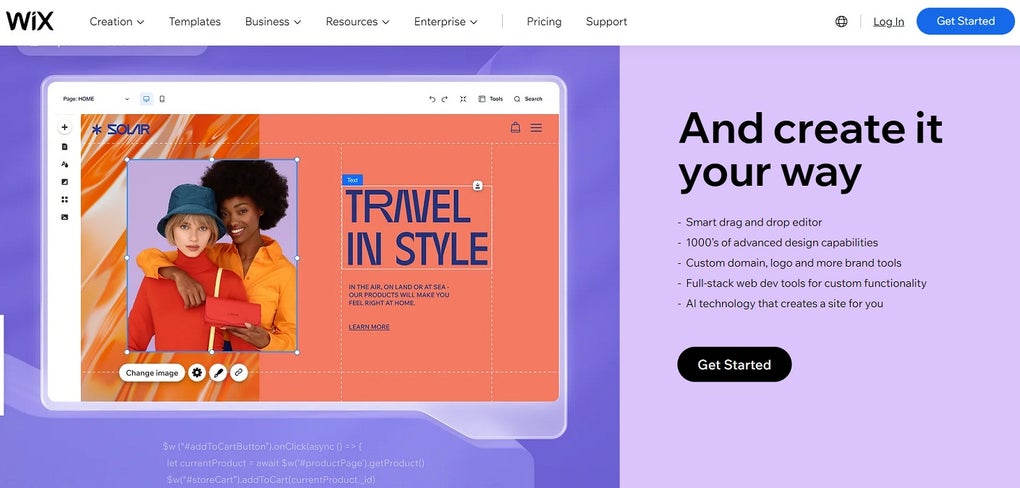This screenshot has width=1020, height=488.
Task: Expand the Business dropdown menu
Action: point(273,21)
